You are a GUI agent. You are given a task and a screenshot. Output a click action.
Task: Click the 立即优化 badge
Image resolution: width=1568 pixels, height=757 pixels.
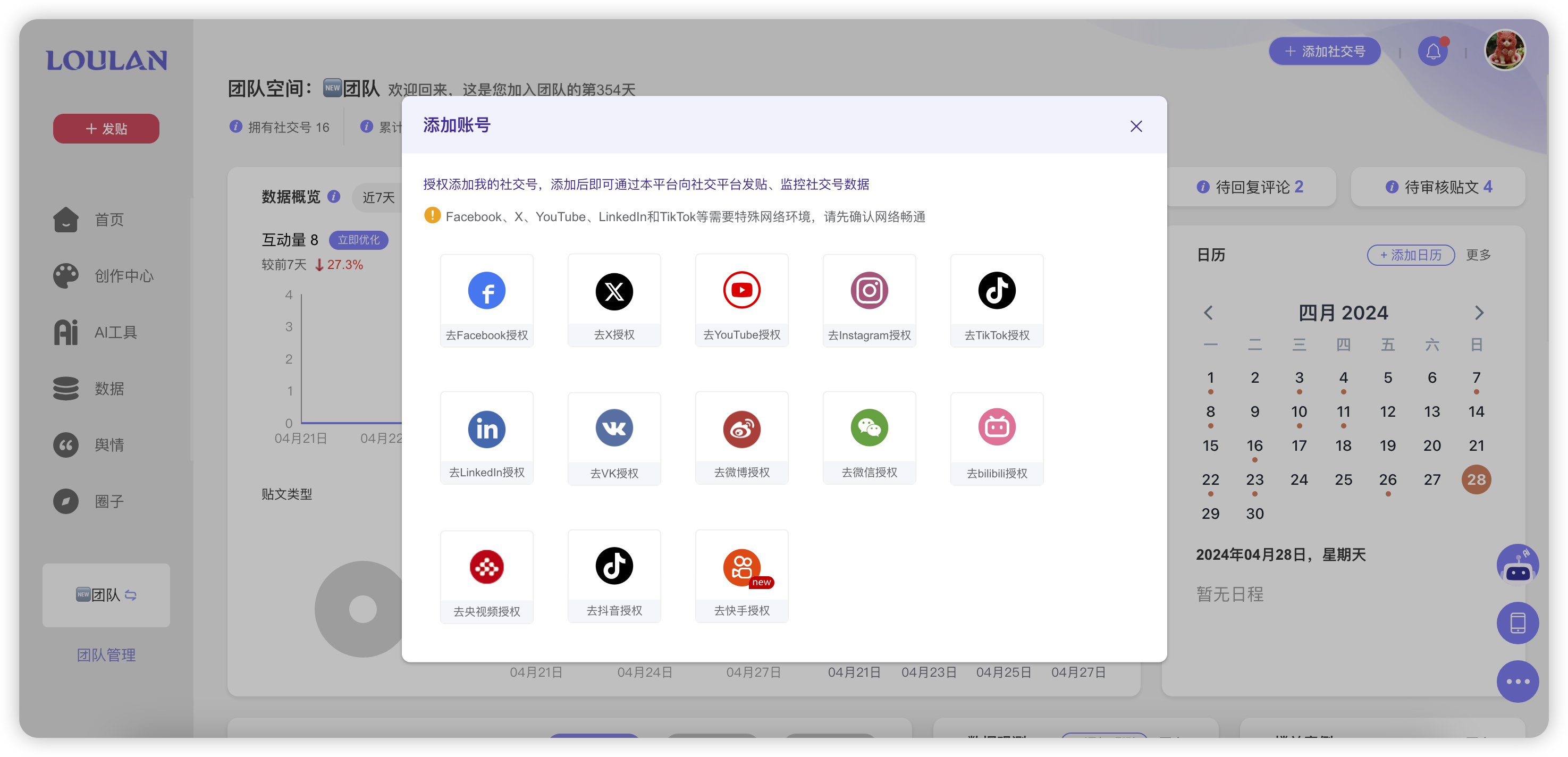(359, 239)
